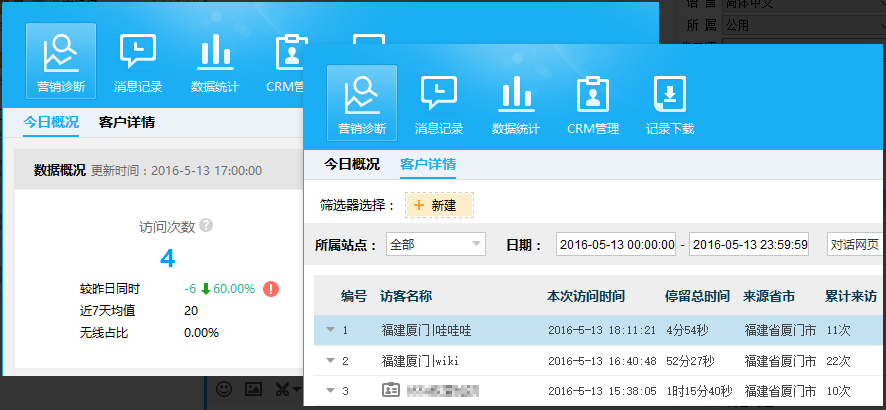Viewport: 886px width, 410px height.
Task: Open 营销诊断 in the front window
Action: (x=361, y=104)
